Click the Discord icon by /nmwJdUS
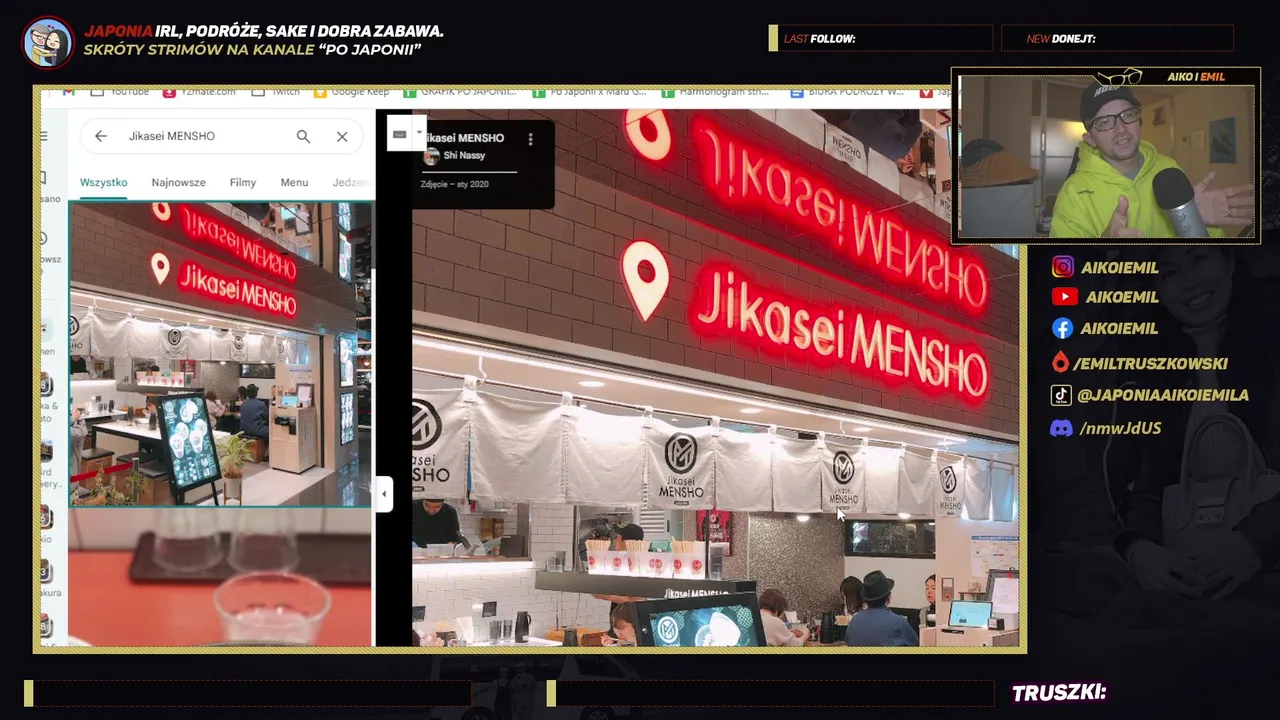 (1061, 428)
